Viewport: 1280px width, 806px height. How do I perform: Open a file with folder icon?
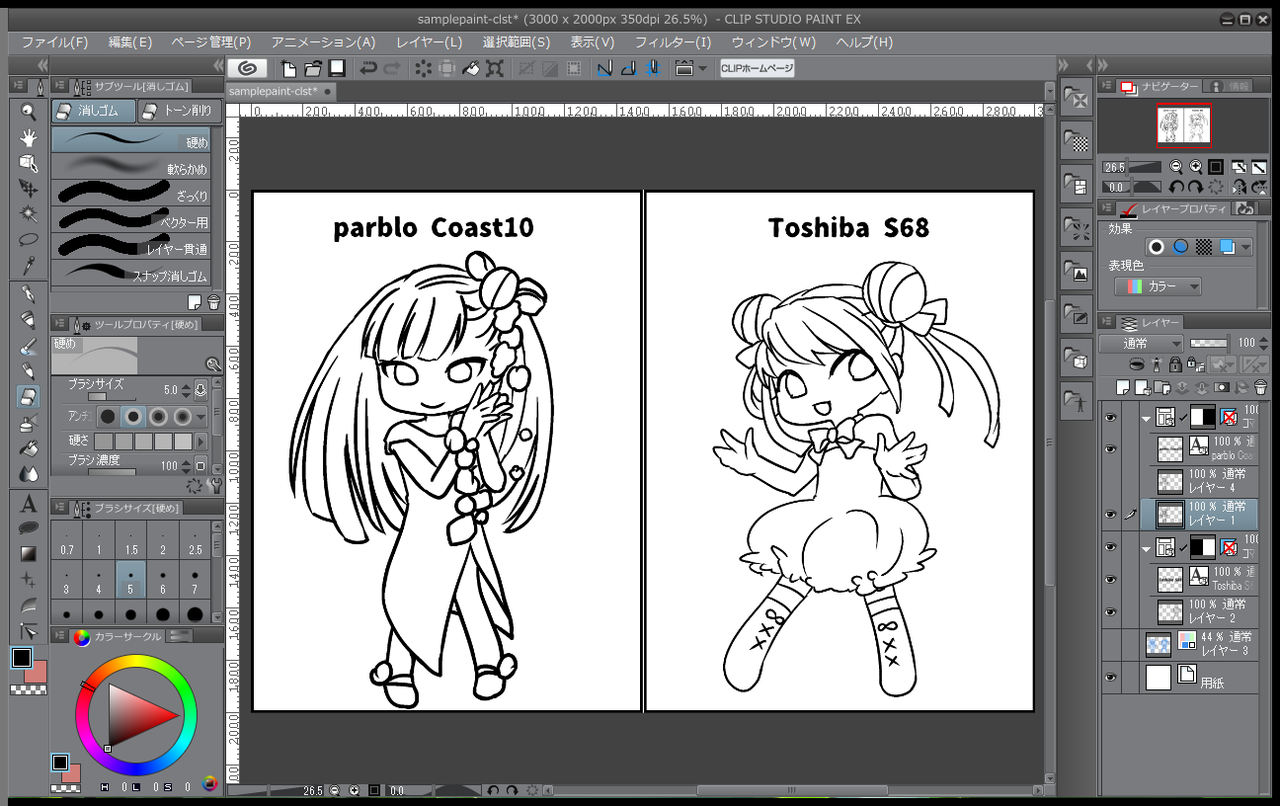coord(313,68)
